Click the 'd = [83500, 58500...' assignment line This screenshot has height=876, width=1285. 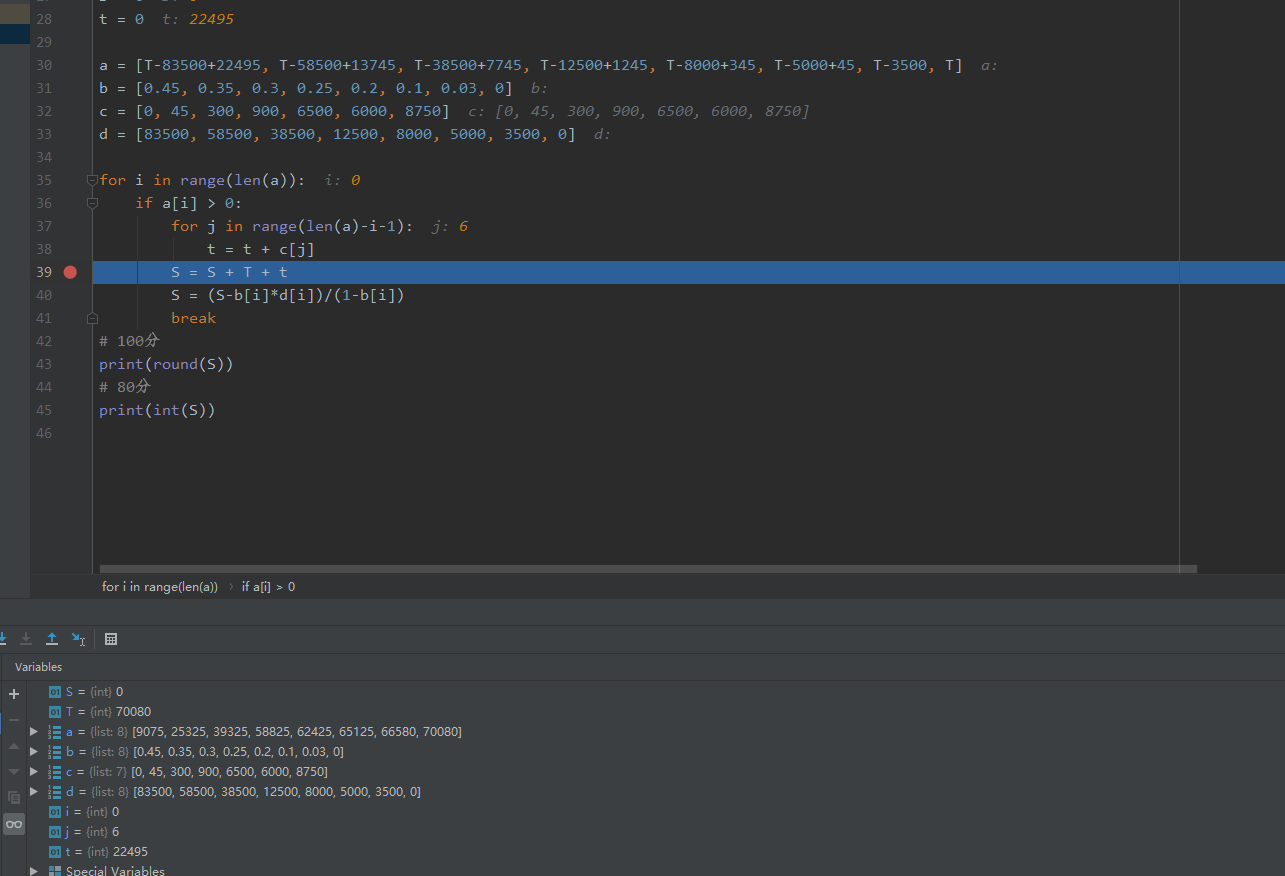click(x=337, y=134)
